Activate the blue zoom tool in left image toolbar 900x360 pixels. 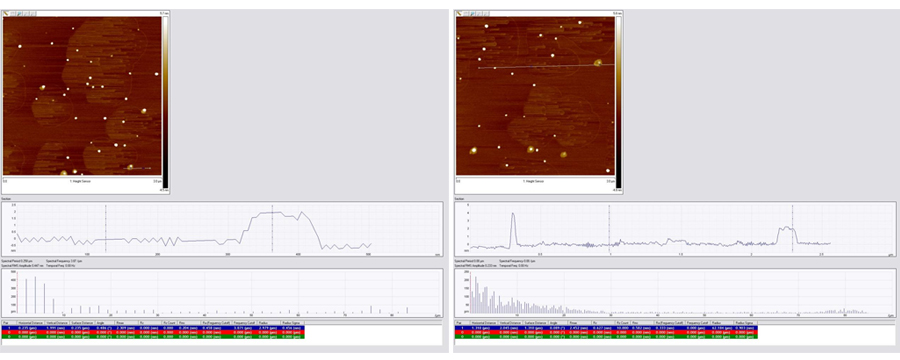click(x=20, y=13)
